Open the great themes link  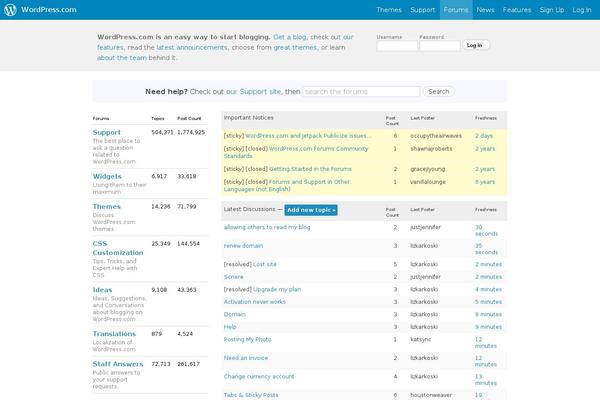tap(295, 47)
